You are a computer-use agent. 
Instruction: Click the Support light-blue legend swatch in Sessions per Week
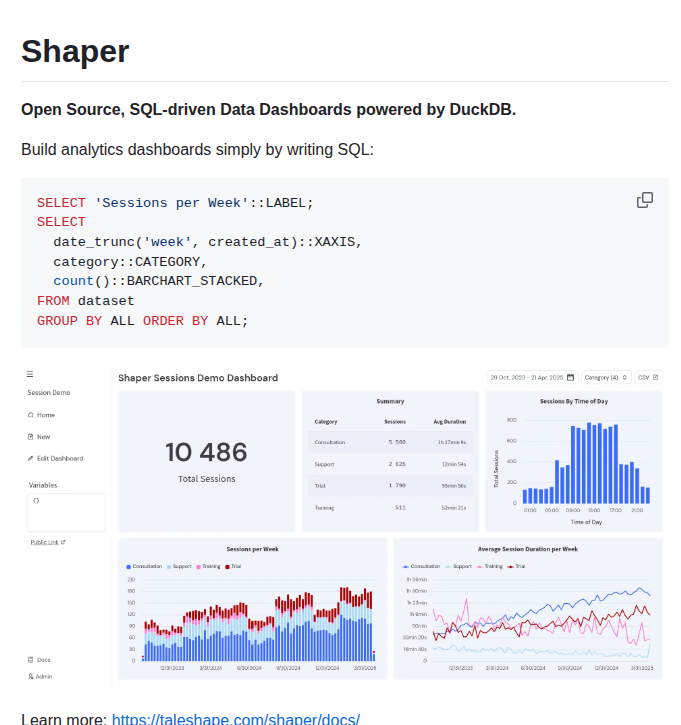(x=169, y=566)
